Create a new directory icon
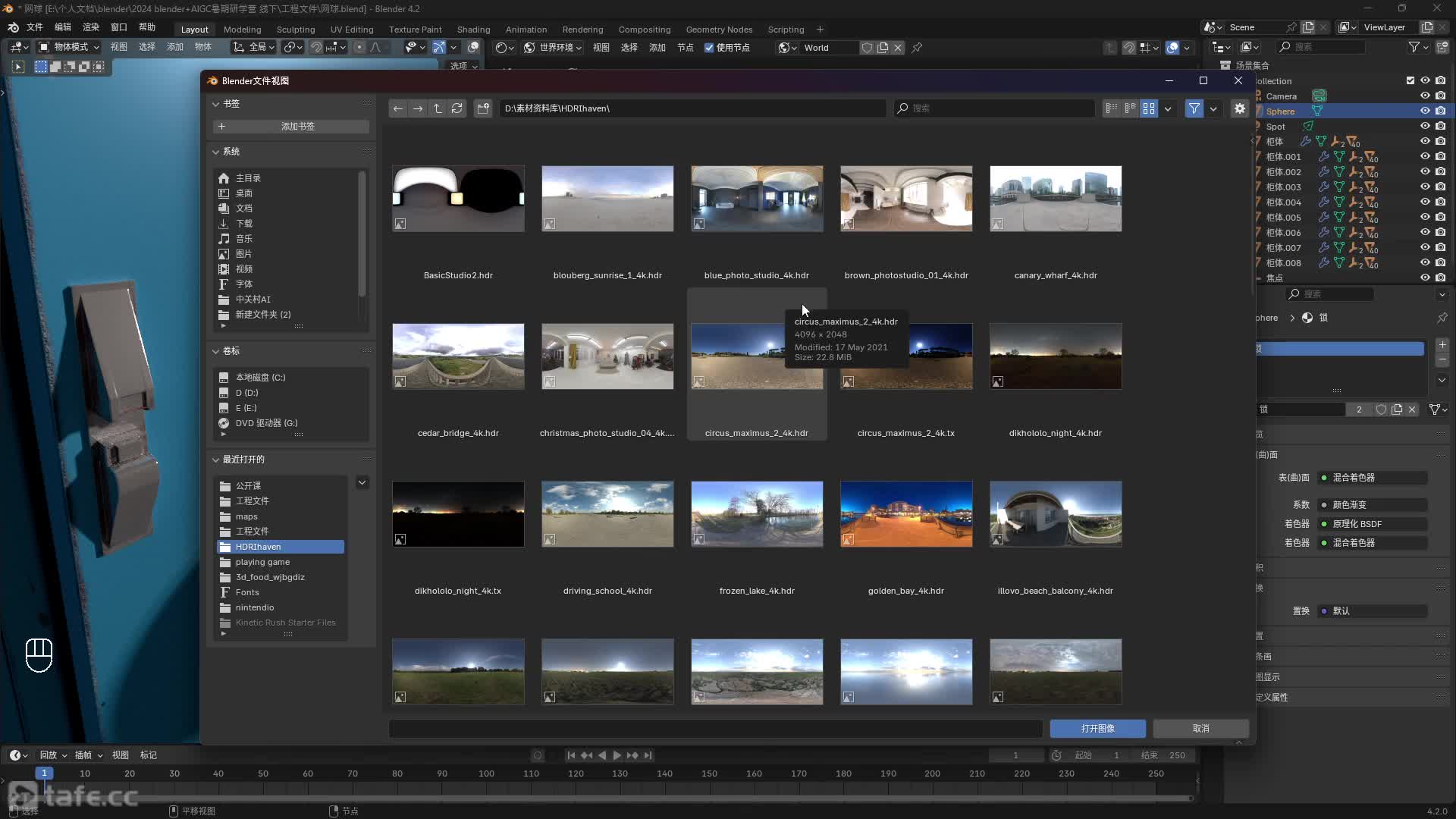This screenshot has height=819, width=1456. [483, 108]
